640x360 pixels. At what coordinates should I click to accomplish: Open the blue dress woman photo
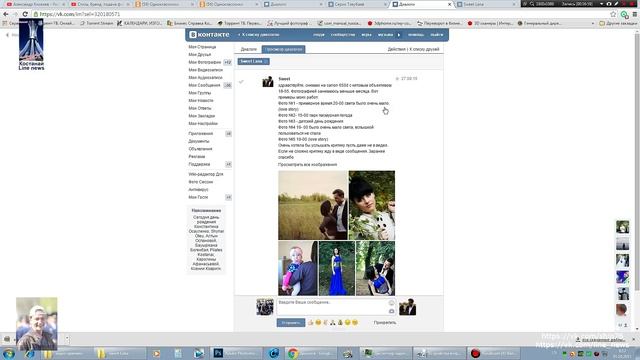point(337,268)
